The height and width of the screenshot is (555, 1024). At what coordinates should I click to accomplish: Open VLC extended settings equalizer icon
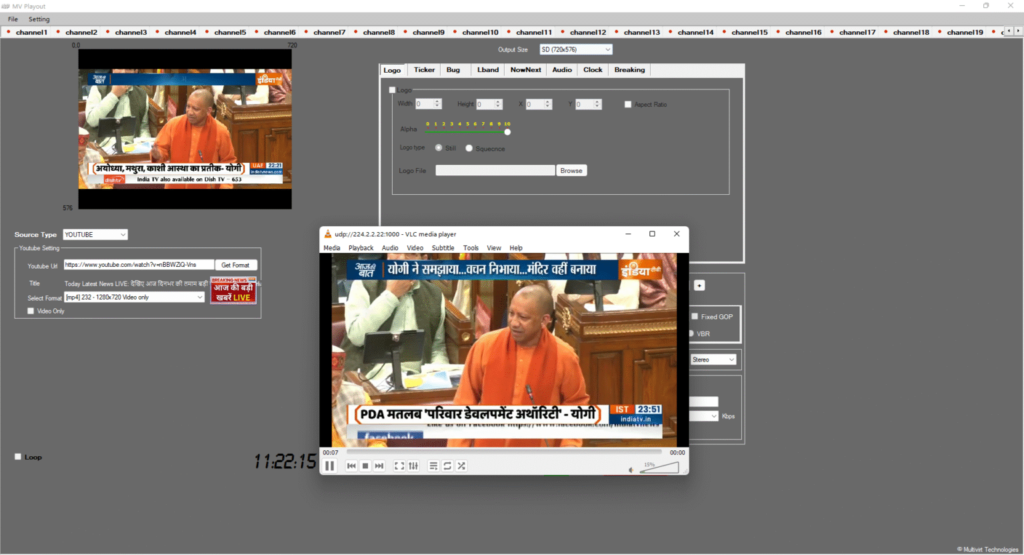[x=413, y=466]
